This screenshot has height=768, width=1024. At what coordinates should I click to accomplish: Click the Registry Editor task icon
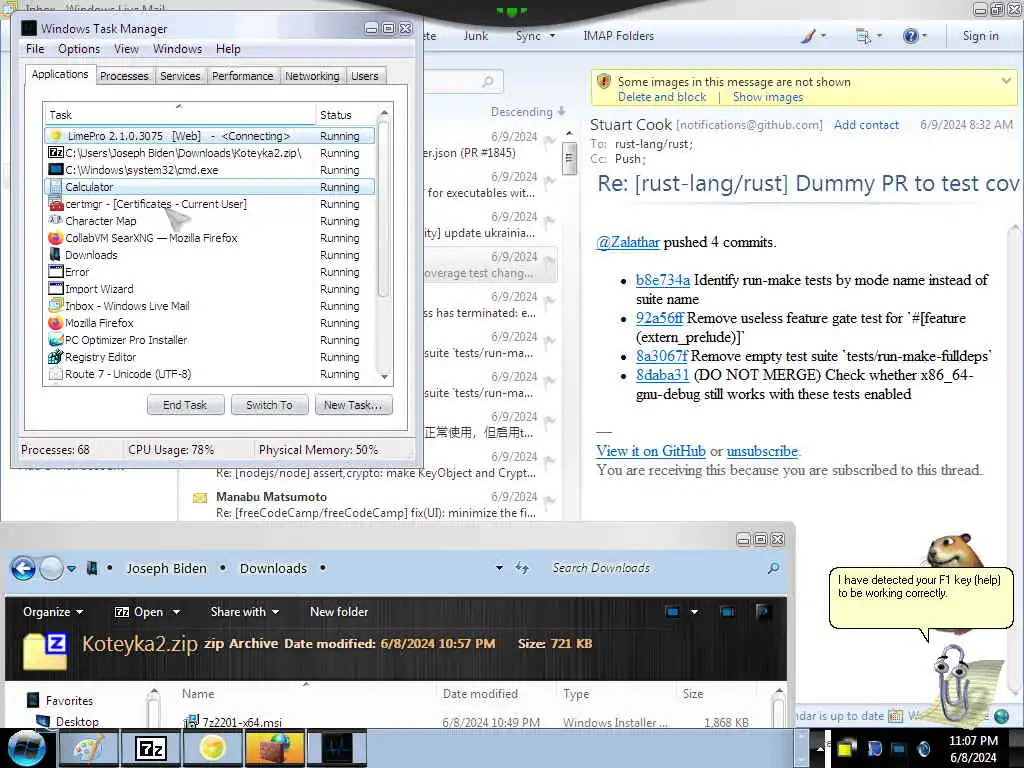click(56, 357)
